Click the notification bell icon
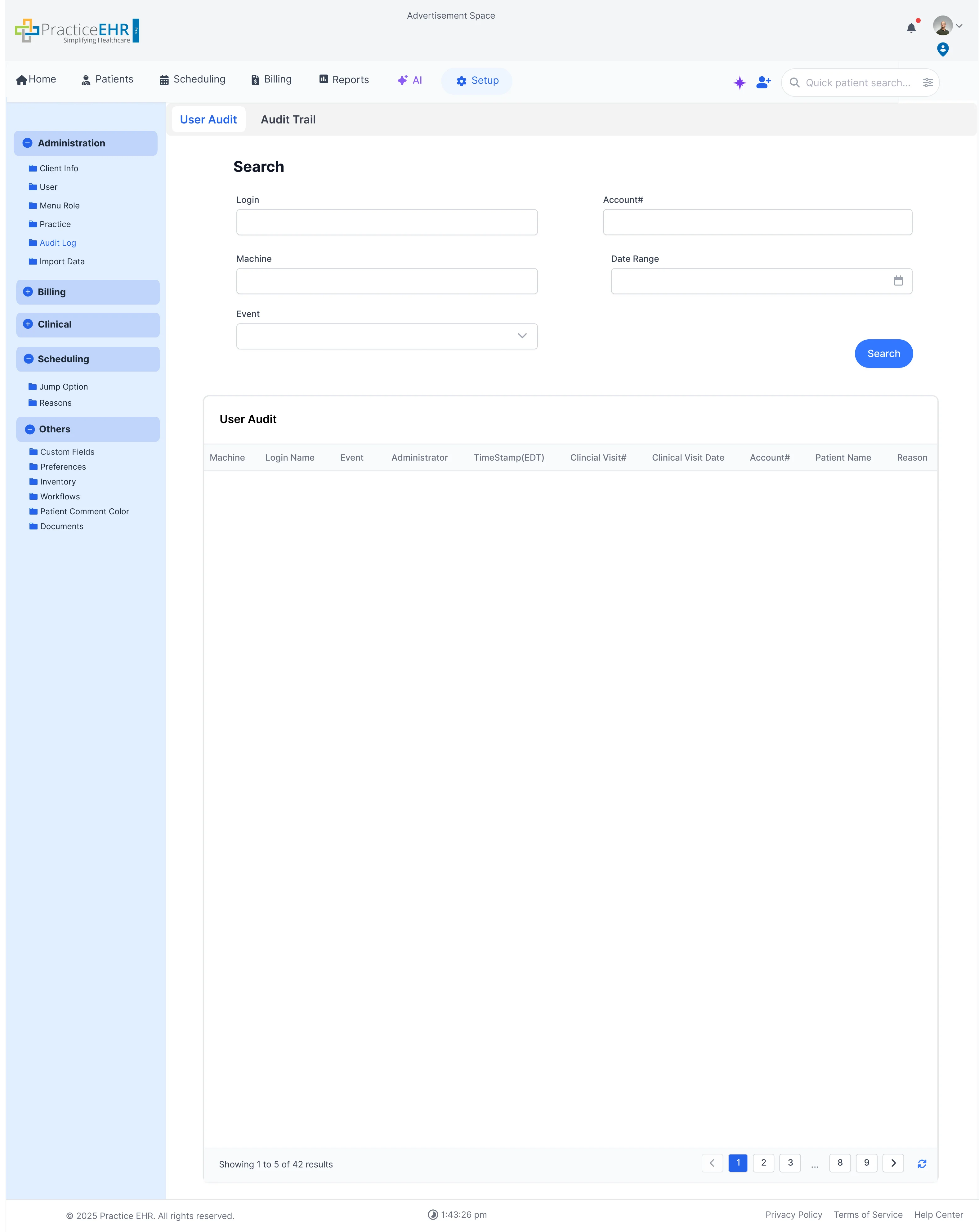 [911, 27]
